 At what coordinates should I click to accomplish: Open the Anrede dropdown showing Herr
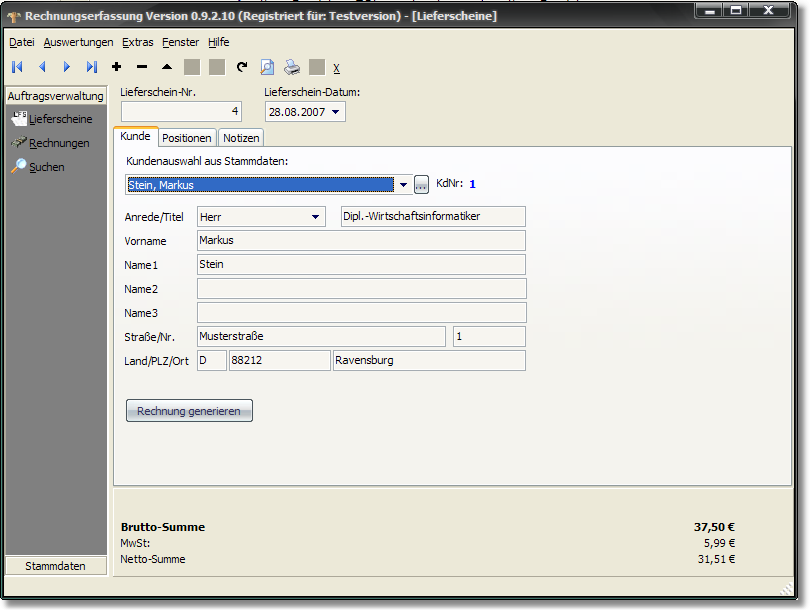(x=315, y=217)
